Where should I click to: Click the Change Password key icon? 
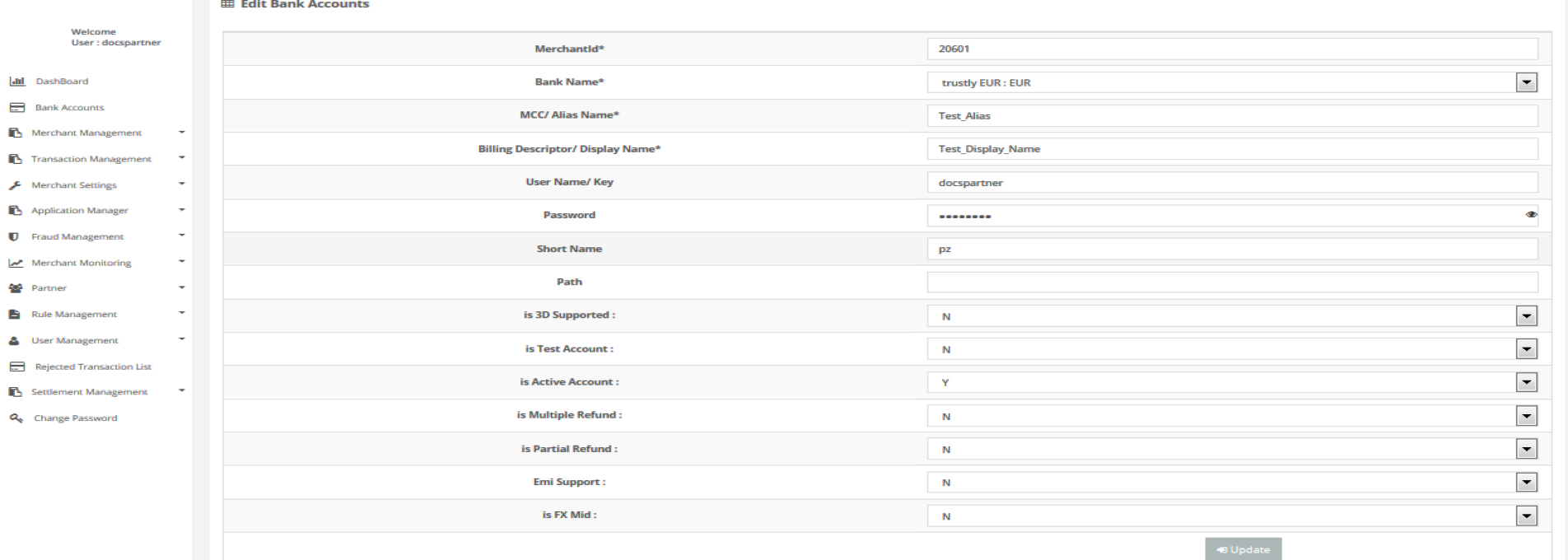16,418
